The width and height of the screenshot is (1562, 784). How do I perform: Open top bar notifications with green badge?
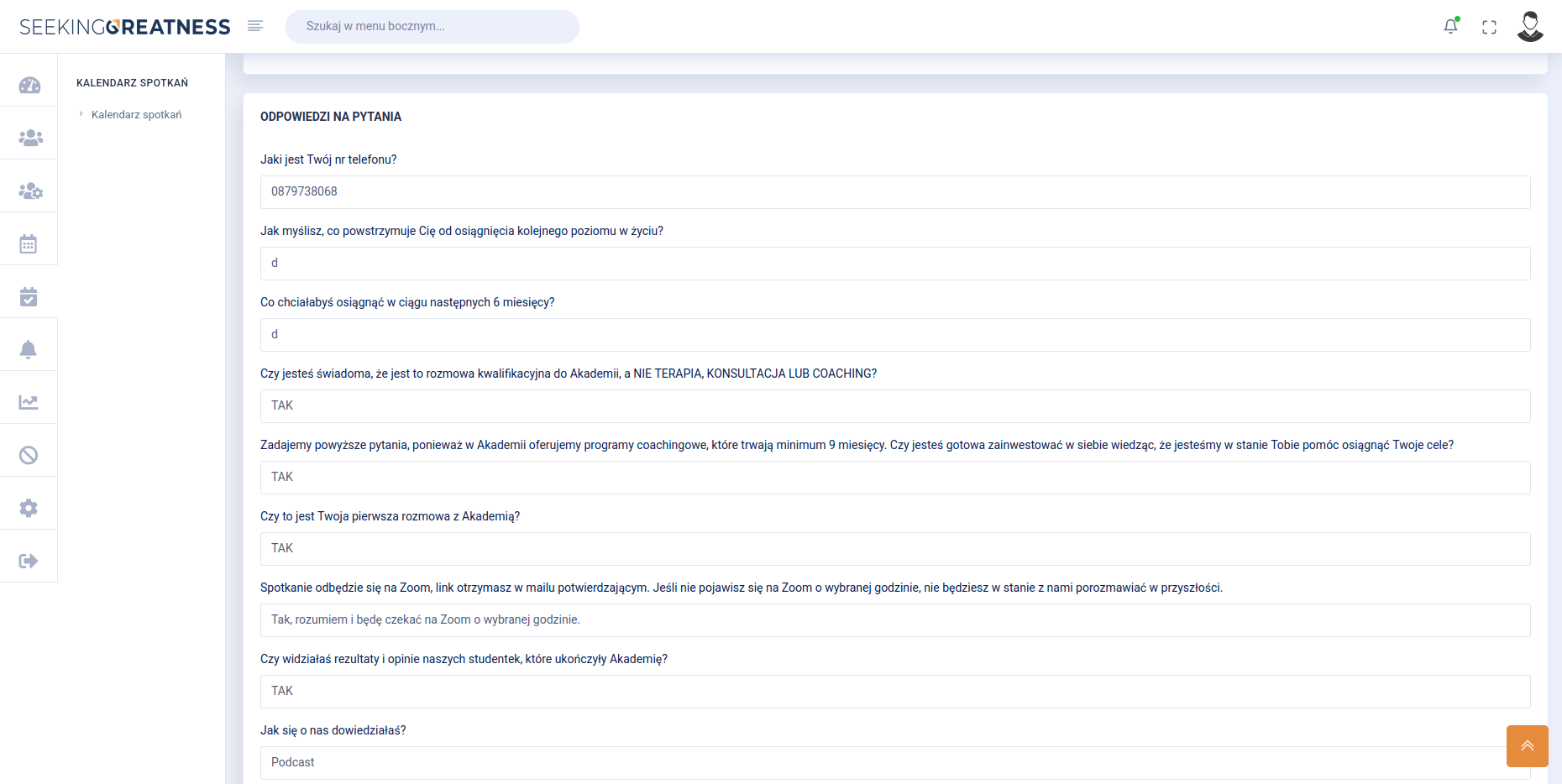click(x=1450, y=27)
